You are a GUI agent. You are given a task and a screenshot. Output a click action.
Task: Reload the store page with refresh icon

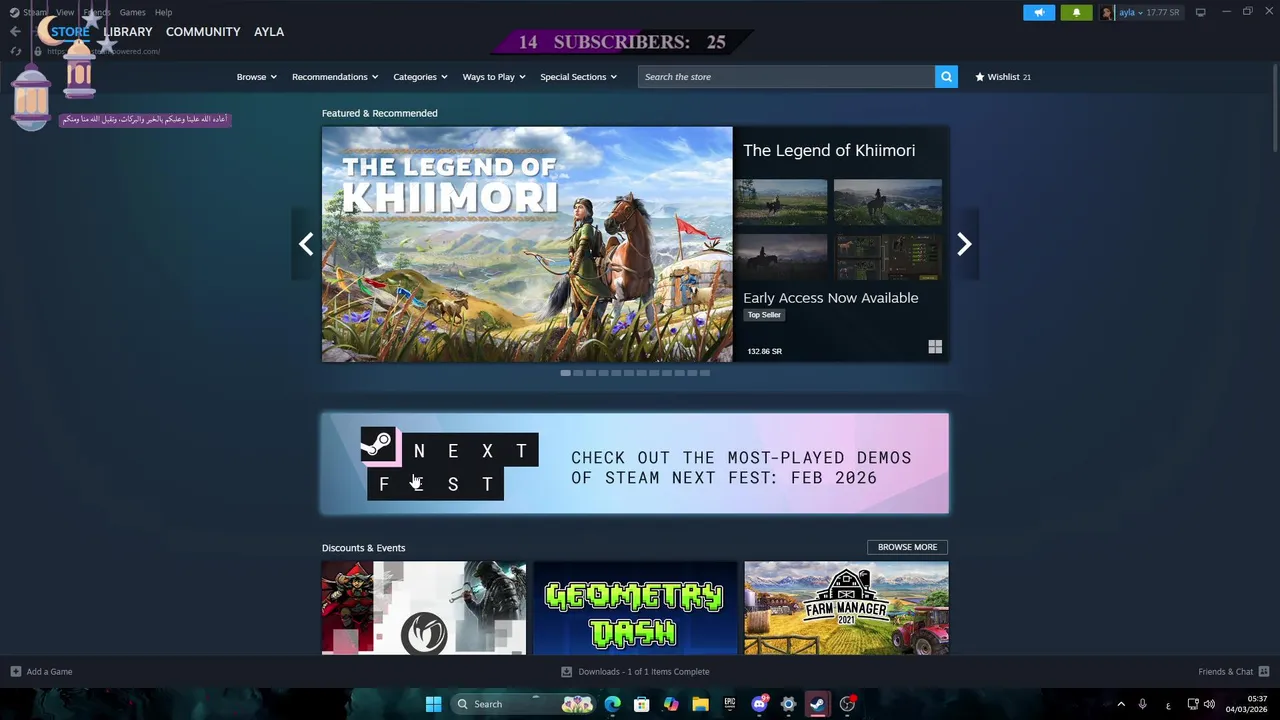tap(15, 51)
